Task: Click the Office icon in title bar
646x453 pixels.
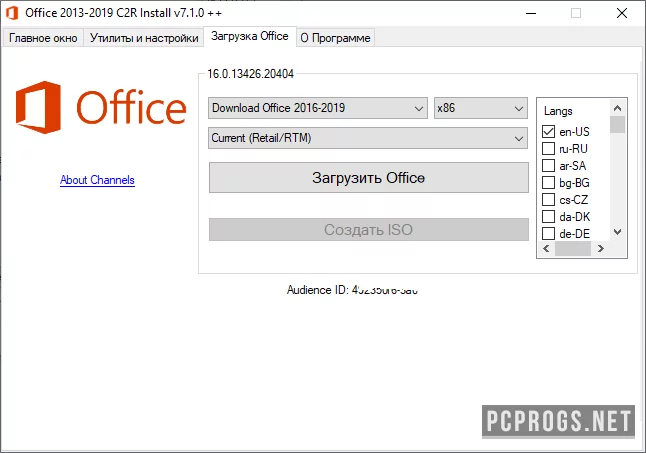Action: [x=12, y=13]
